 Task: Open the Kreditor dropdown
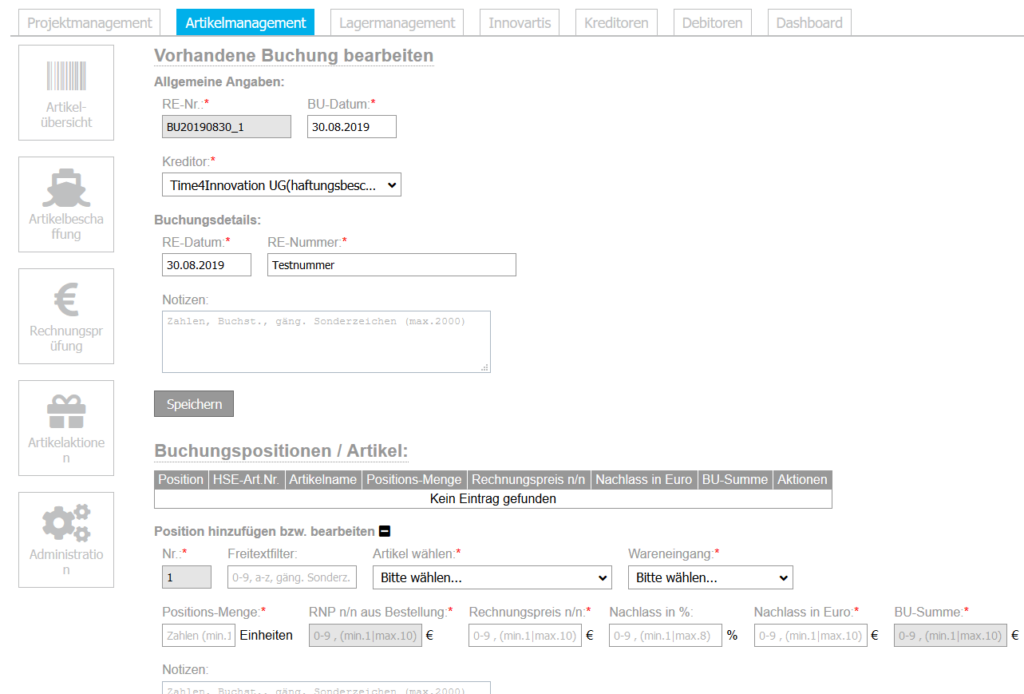[x=281, y=185]
